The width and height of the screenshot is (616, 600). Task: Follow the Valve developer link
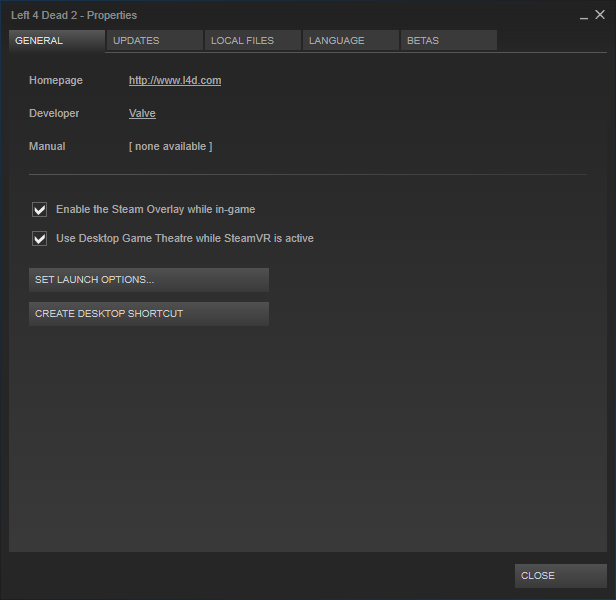pyautogui.click(x=142, y=114)
